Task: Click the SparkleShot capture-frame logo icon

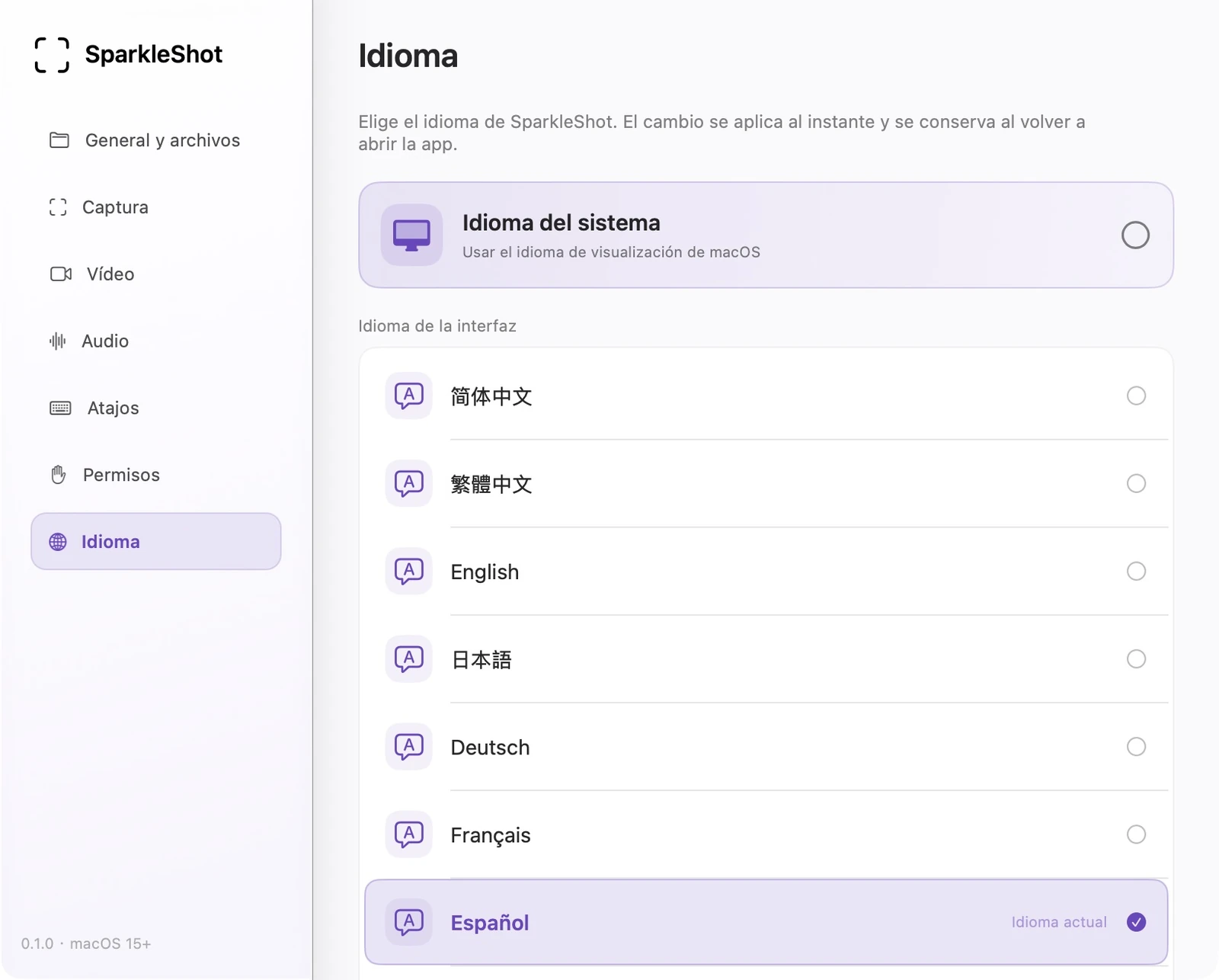Action: click(52, 55)
